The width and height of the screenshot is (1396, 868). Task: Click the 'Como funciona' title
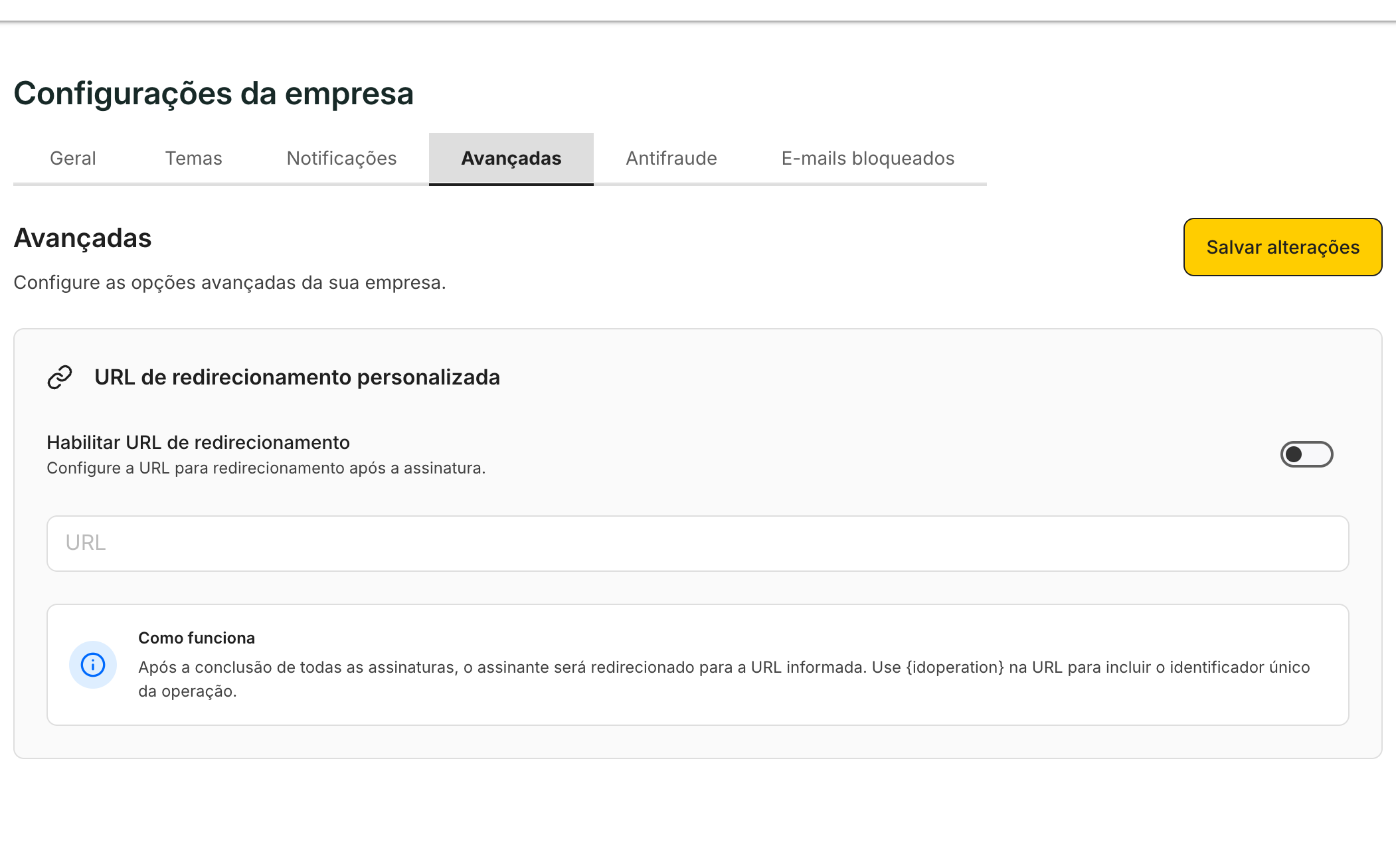click(x=197, y=638)
